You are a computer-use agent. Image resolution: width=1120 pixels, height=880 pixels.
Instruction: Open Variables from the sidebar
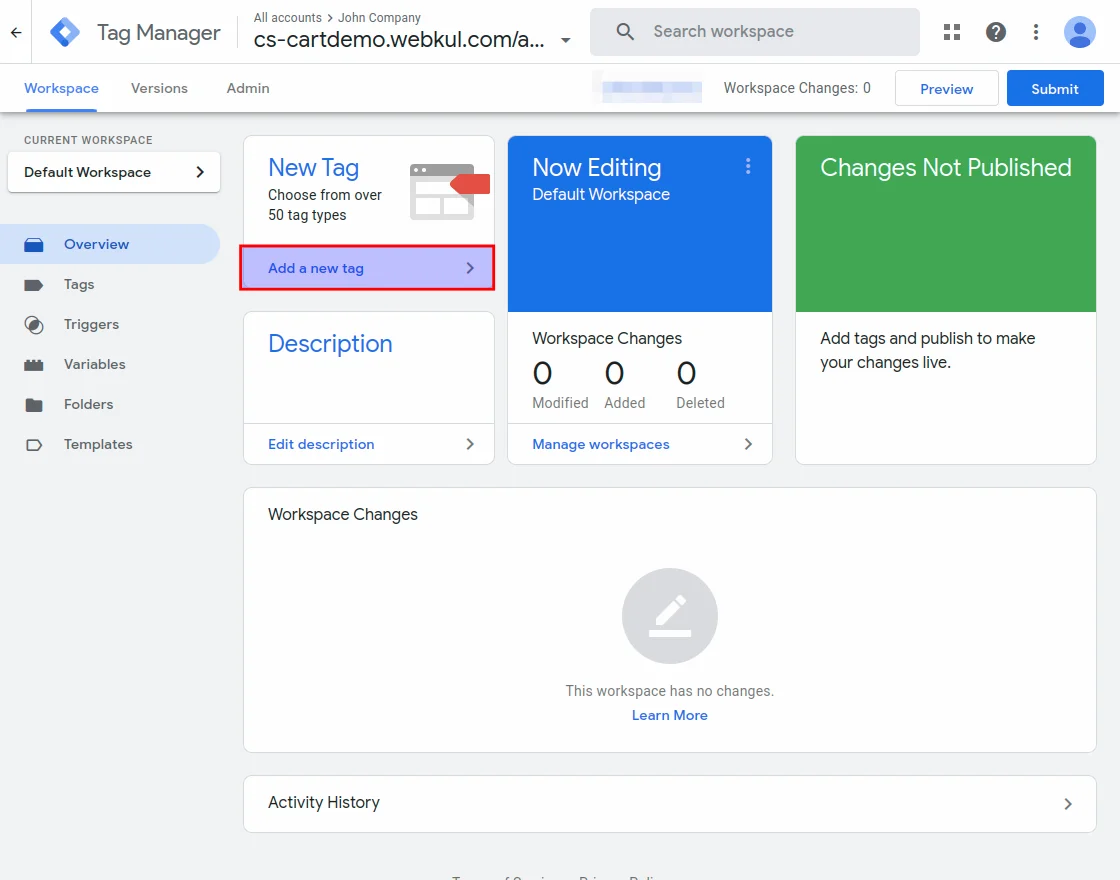pos(94,365)
